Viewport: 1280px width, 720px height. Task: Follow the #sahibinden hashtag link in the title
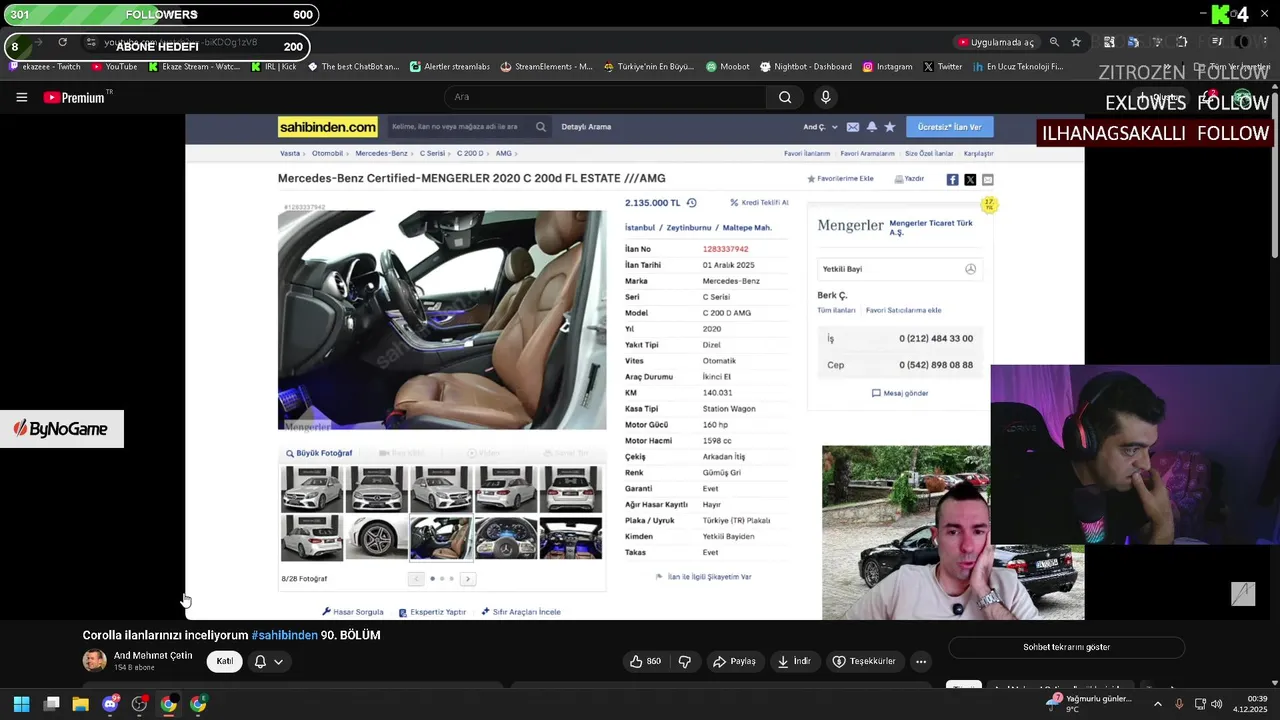pos(284,635)
